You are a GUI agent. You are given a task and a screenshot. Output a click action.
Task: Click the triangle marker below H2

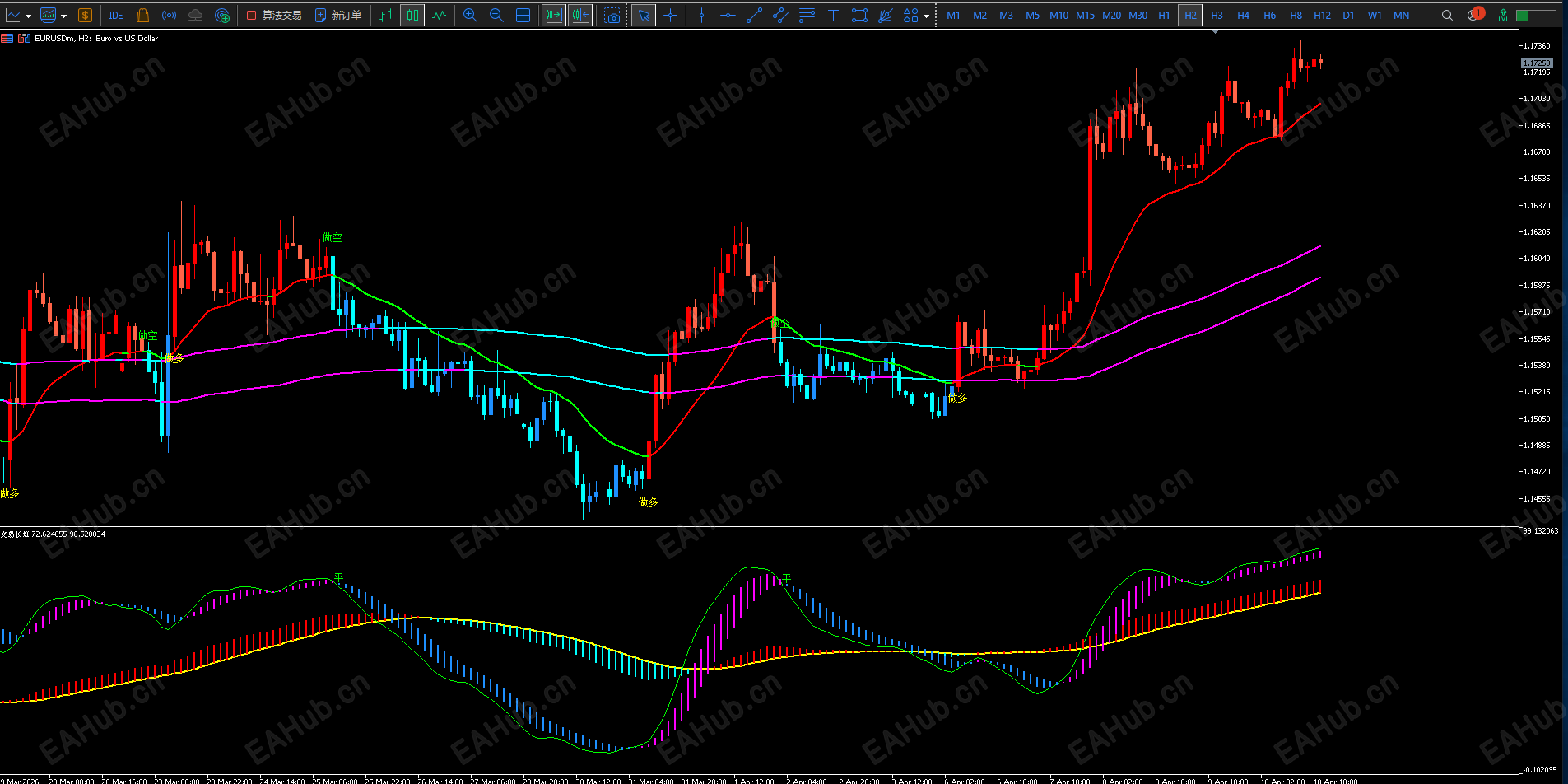point(1215,31)
